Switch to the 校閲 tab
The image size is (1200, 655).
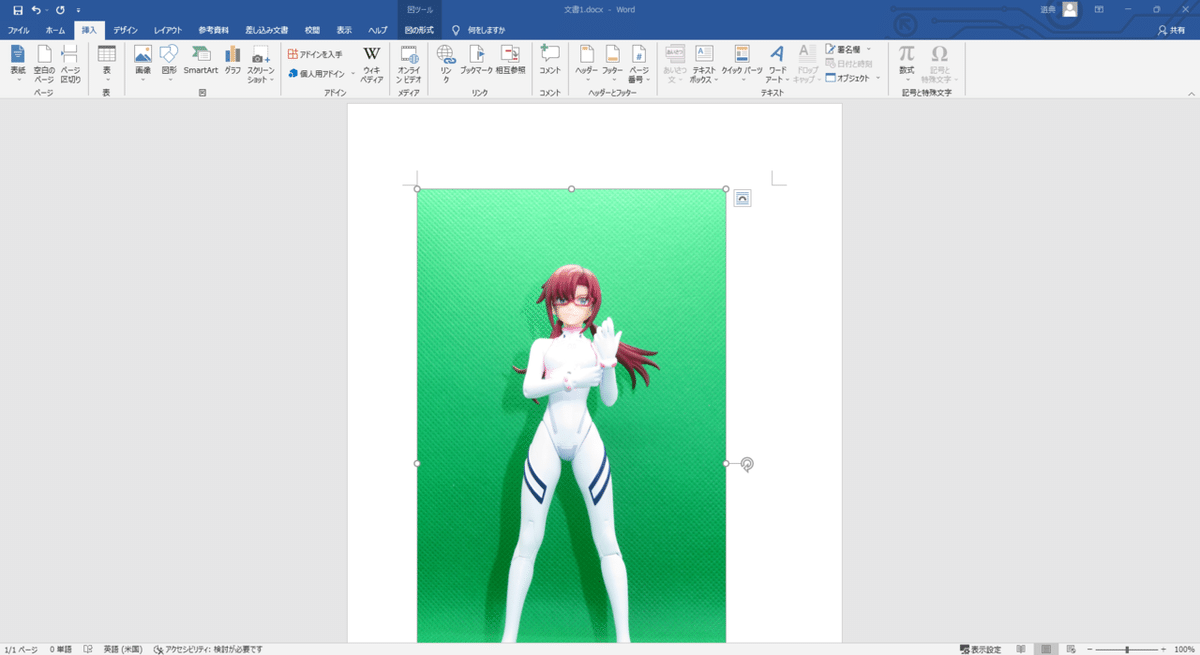(313, 31)
